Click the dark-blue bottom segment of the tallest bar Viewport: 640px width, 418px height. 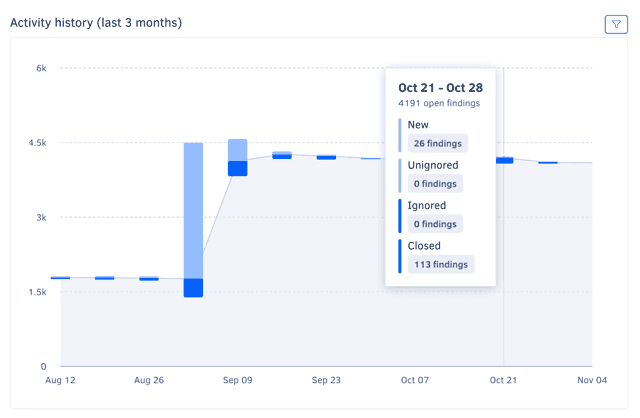tap(193, 288)
